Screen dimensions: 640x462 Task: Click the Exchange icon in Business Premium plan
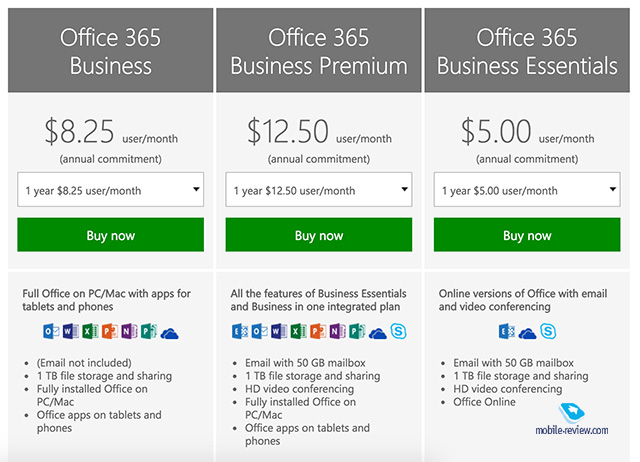pos(240,331)
